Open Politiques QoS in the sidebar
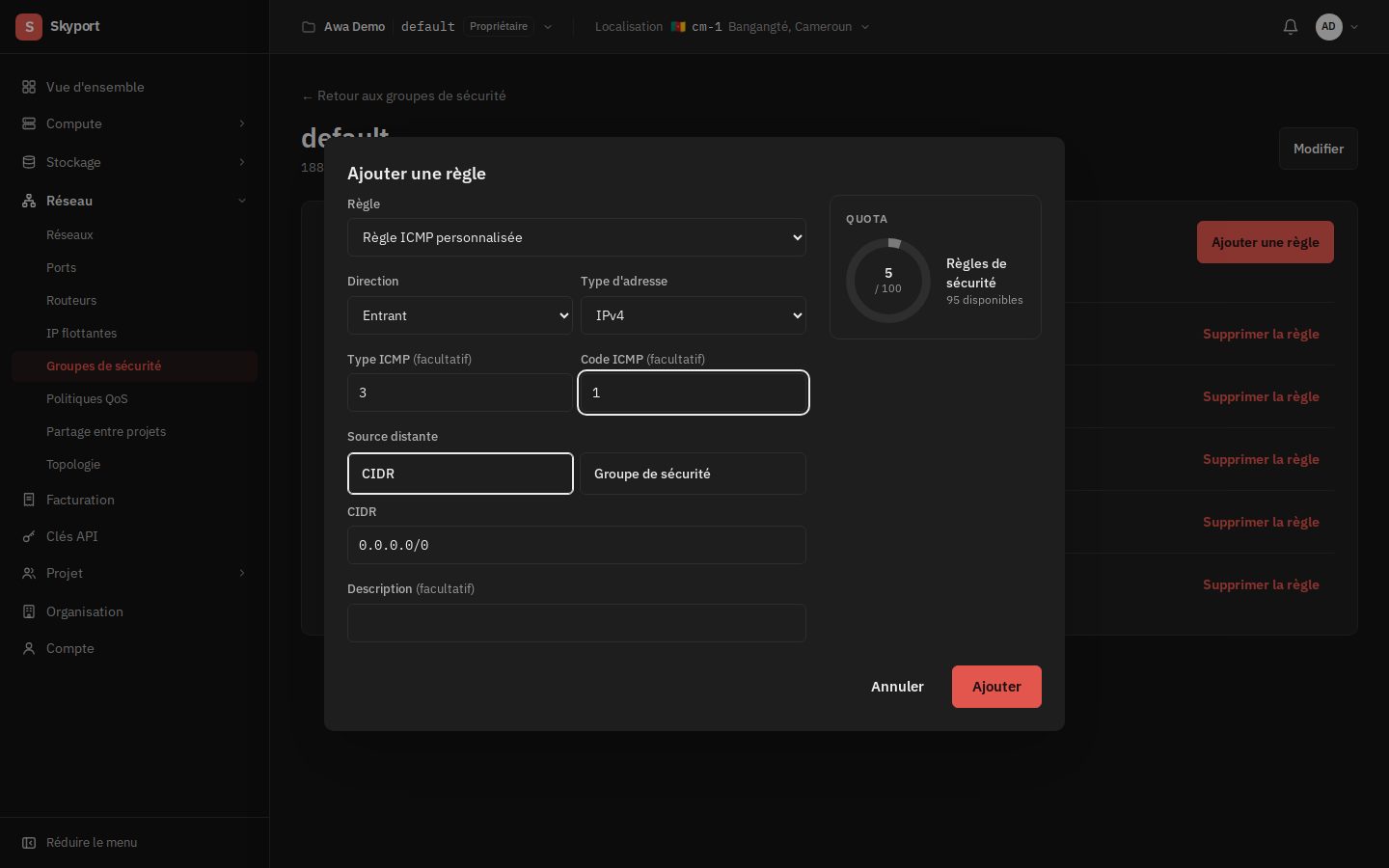The image size is (1389, 868). [x=87, y=398]
